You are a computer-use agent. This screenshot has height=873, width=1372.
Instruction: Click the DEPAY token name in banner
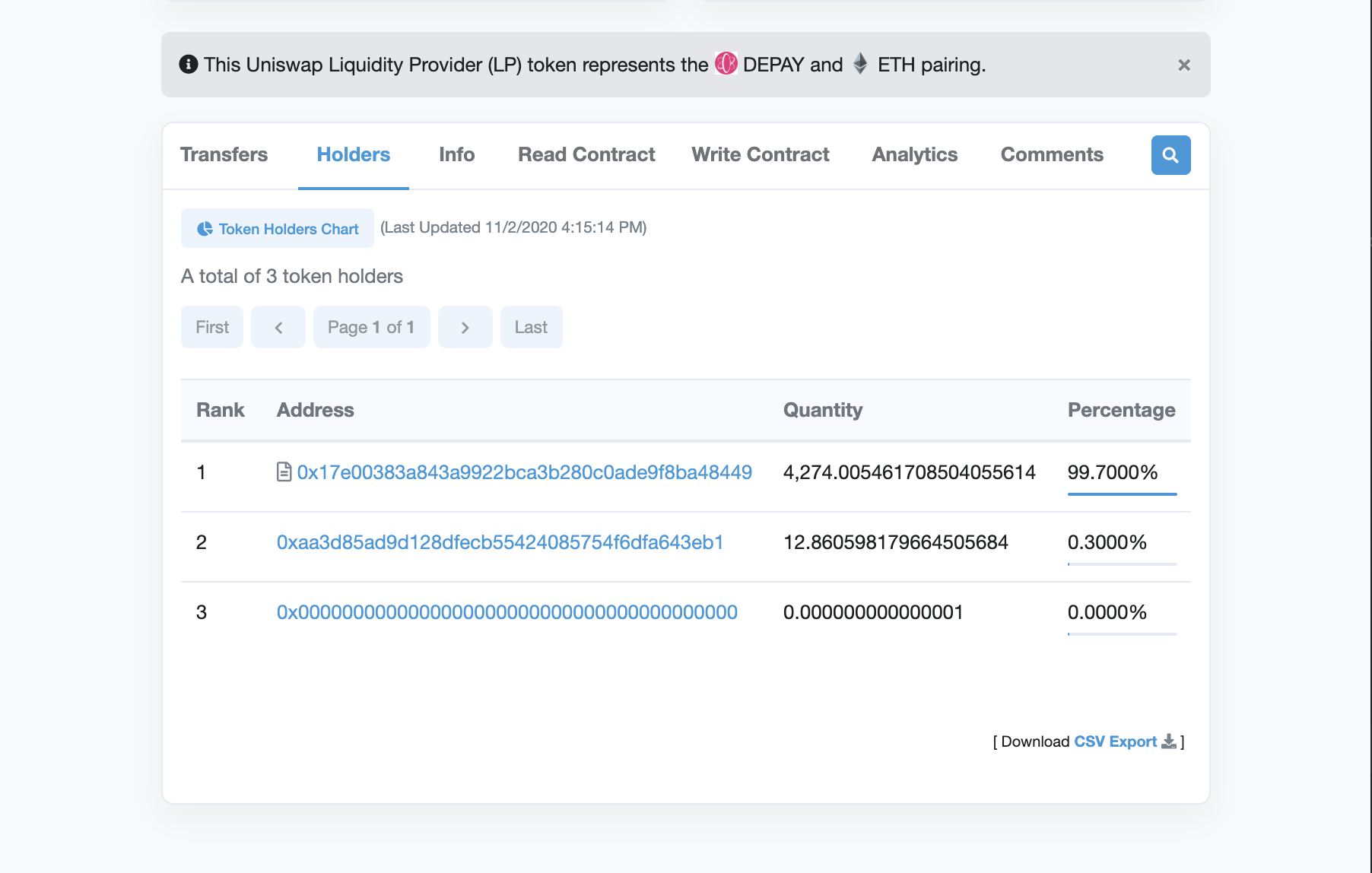click(x=773, y=65)
